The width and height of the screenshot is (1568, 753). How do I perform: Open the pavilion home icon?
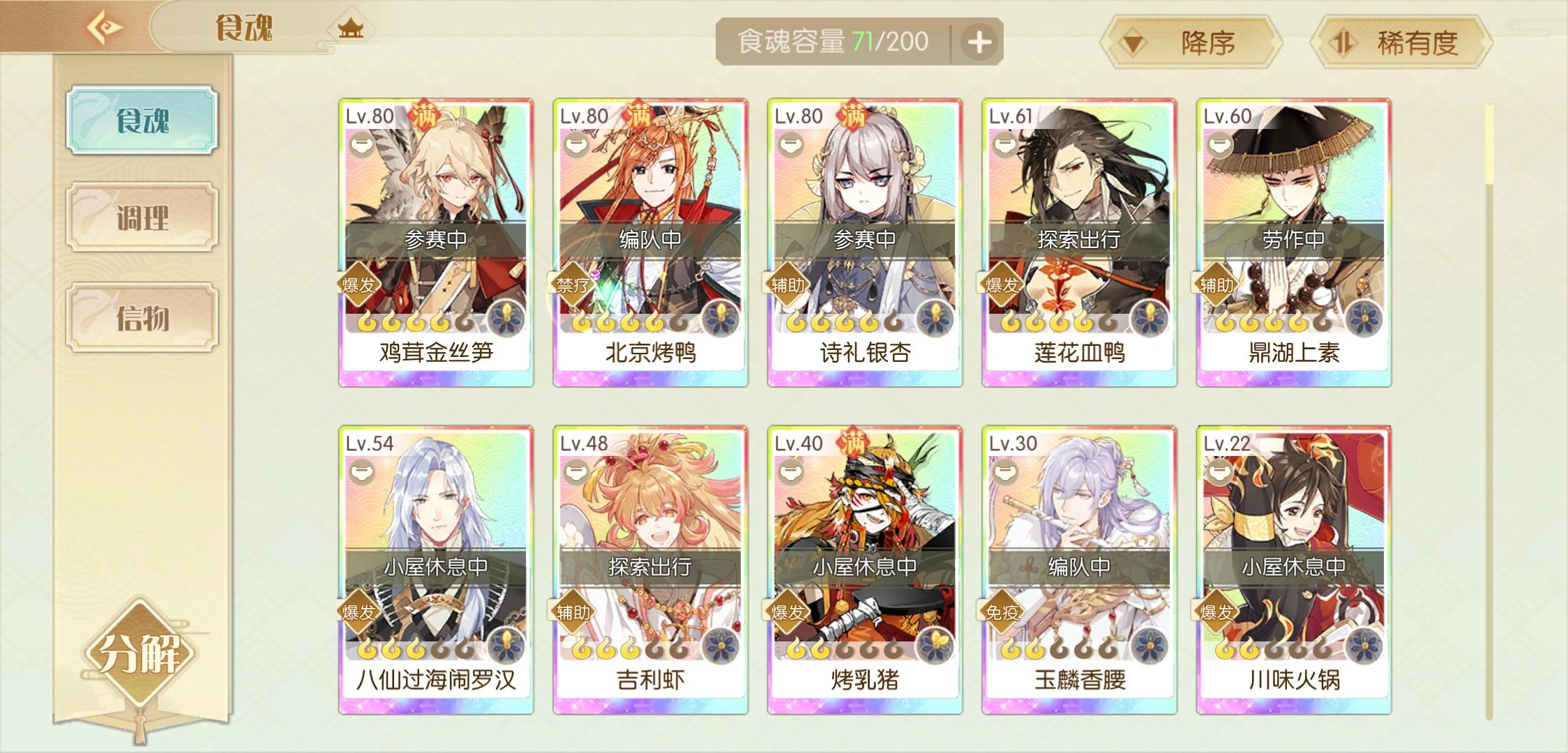pos(350,29)
